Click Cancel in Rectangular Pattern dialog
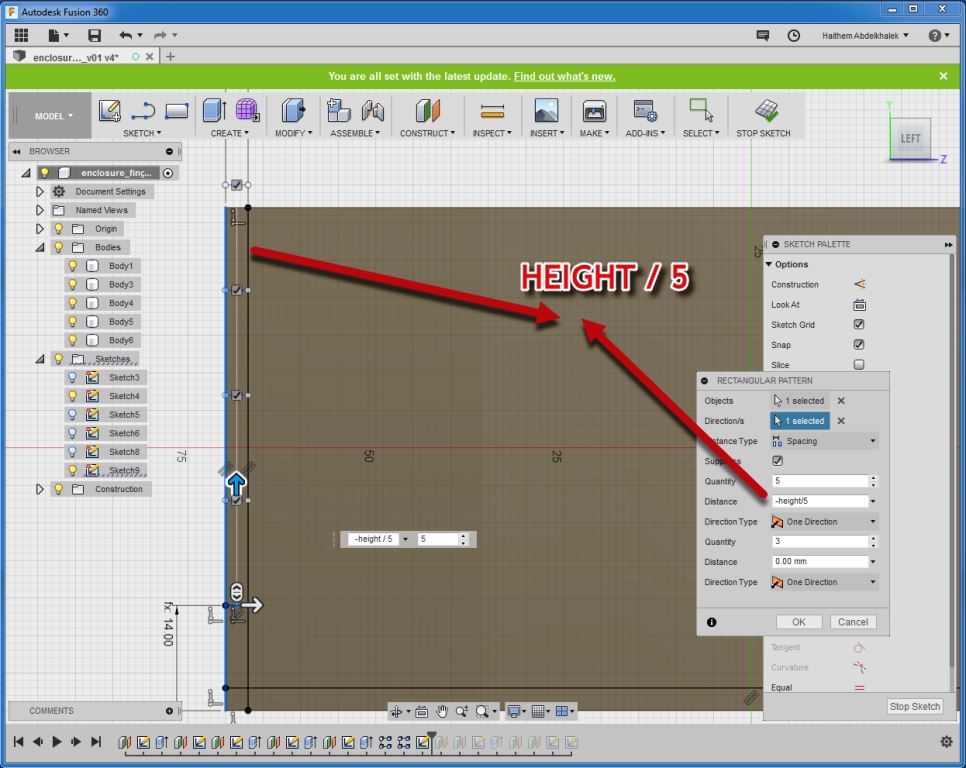966x768 pixels. [x=853, y=622]
